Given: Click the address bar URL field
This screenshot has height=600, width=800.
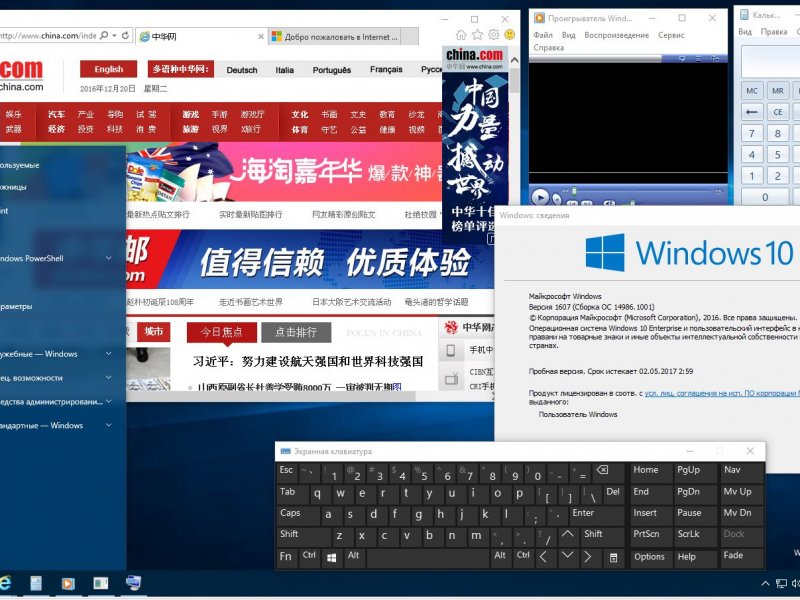Looking at the screenshot, I should click(48, 36).
